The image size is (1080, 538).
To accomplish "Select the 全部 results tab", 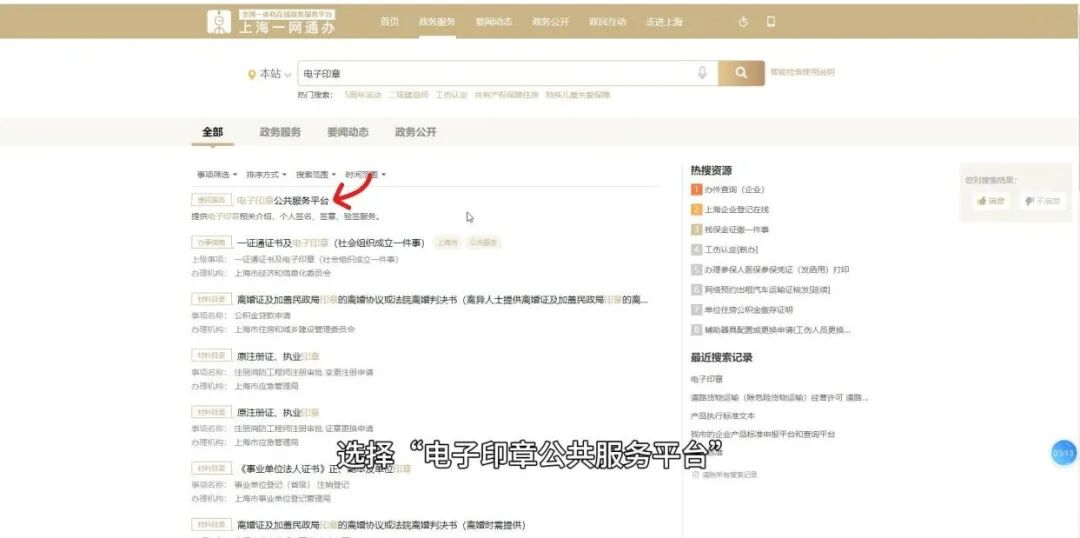I will click(x=212, y=132).
